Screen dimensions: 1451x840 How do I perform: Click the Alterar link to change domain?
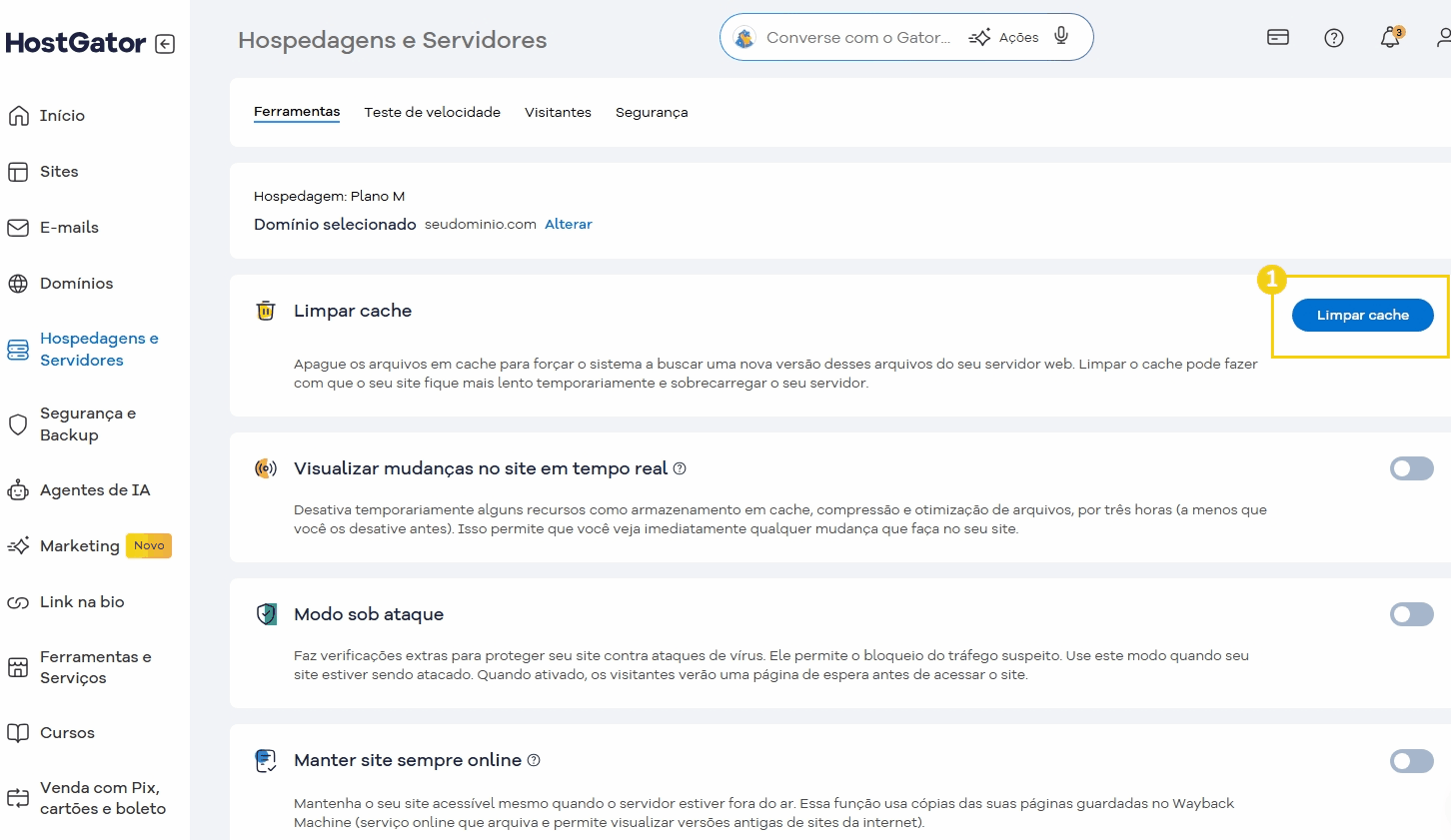[x=568, y=224]
